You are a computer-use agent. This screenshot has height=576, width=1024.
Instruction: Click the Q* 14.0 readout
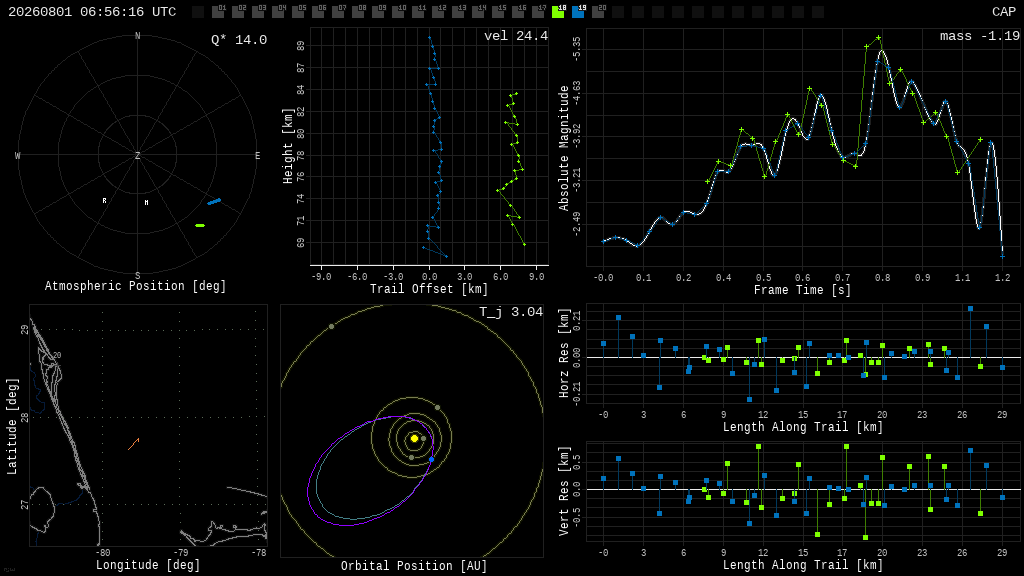[x=239, y=40]
